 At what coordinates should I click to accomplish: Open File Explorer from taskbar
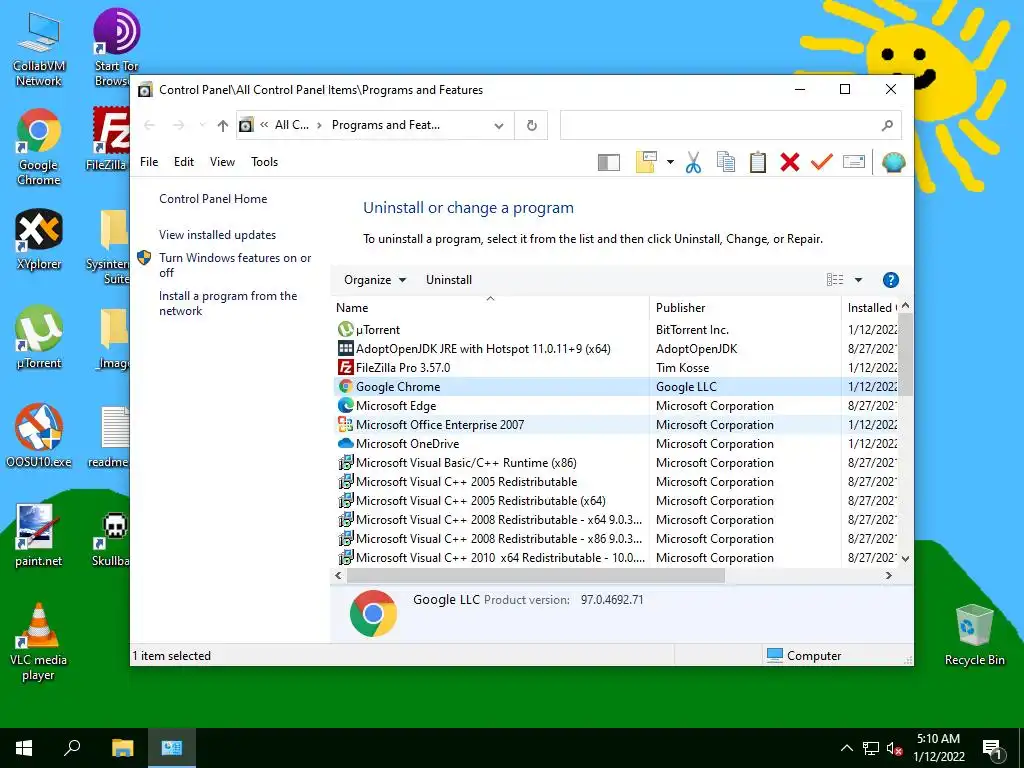pyautogui.click(x=122, y=748)
